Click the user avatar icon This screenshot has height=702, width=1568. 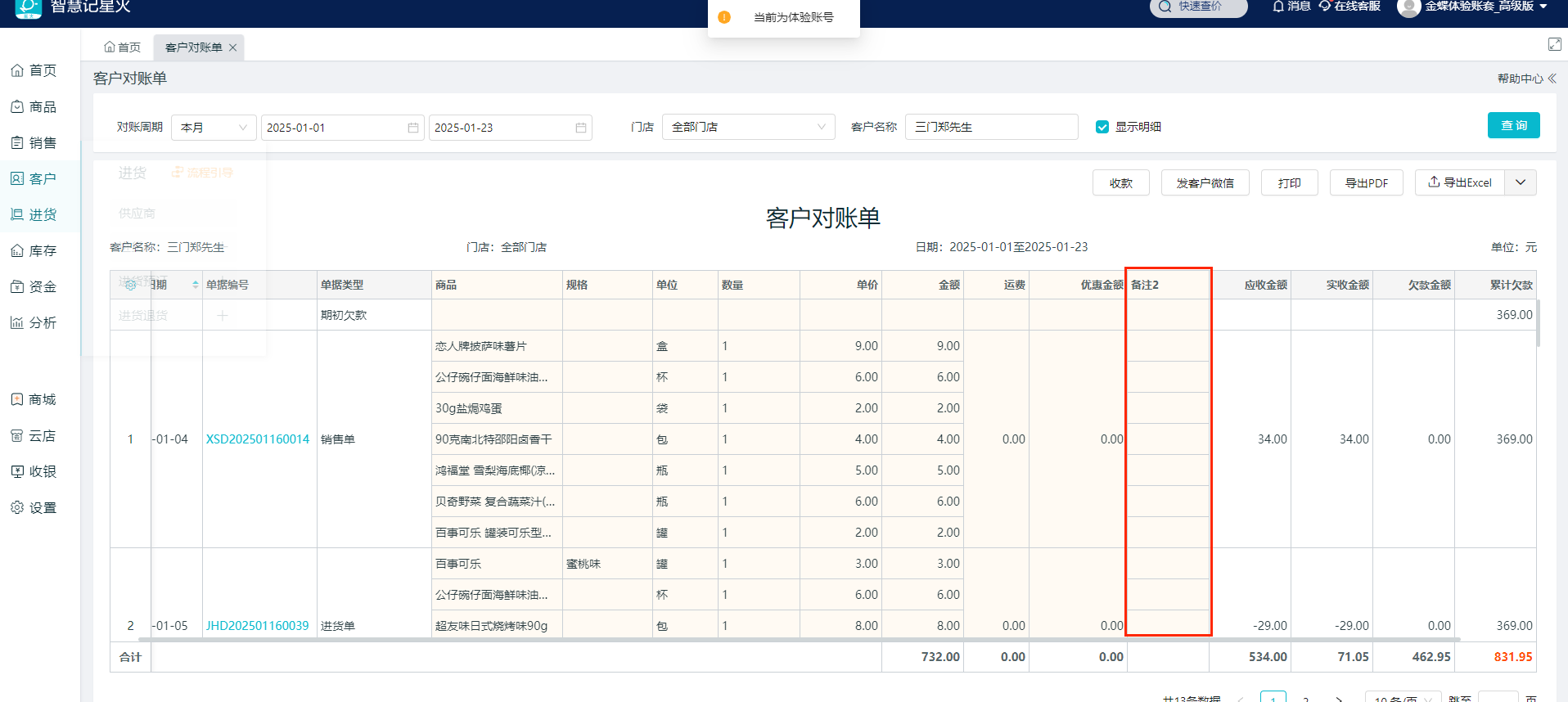1408,7
